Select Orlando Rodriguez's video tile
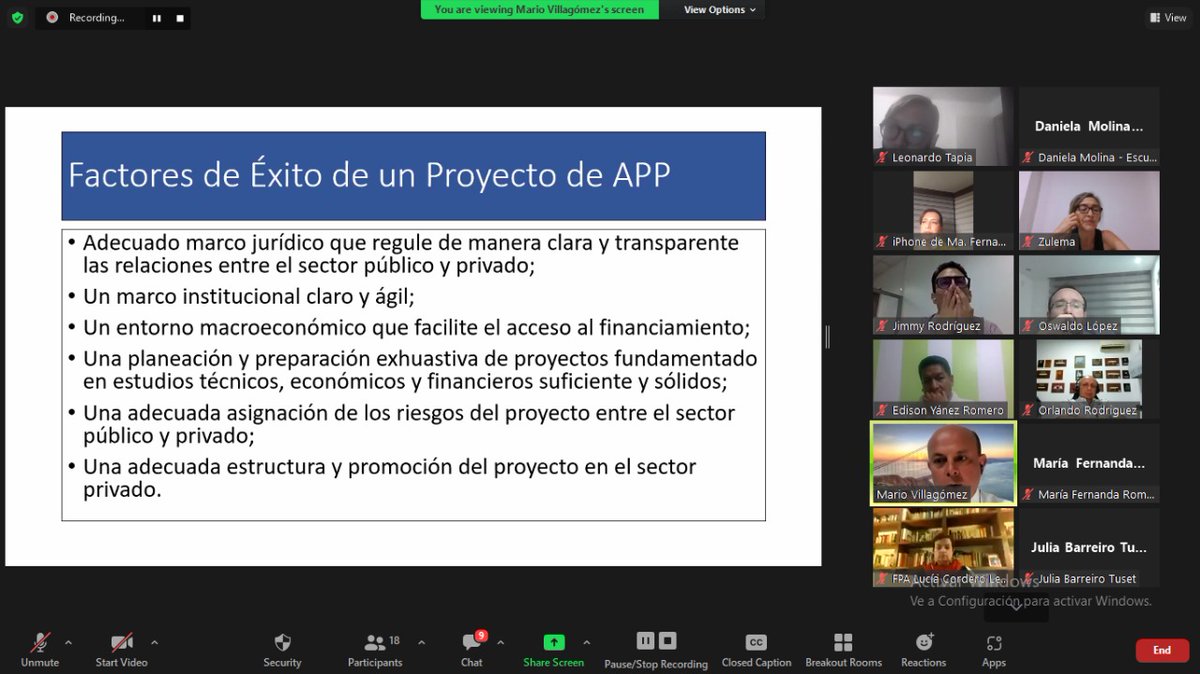The width and height of the screenshot is (1200, 674). tap(1089, 379)
